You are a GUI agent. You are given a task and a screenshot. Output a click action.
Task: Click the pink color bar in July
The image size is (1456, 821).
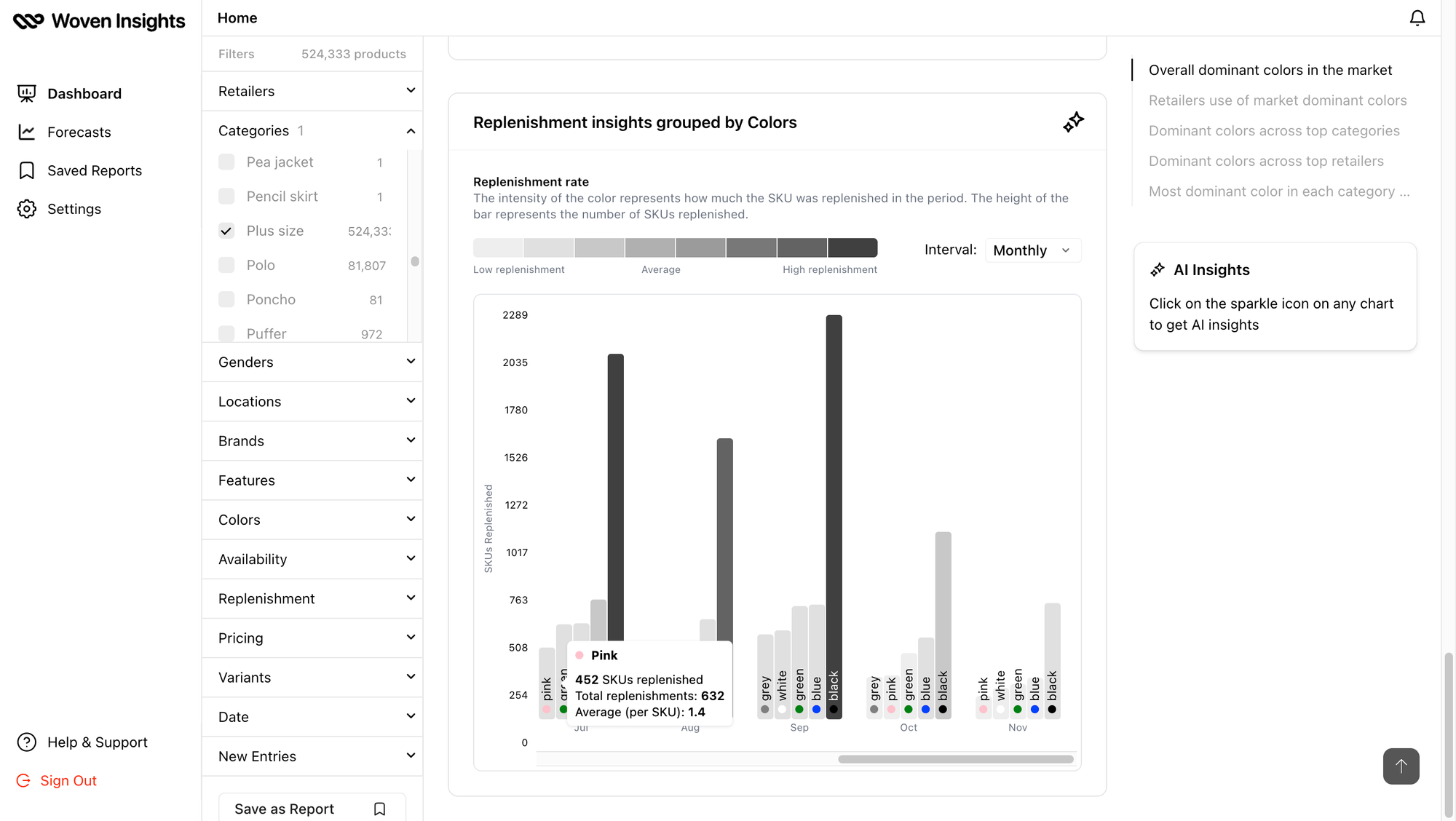[x=545, y=680]
